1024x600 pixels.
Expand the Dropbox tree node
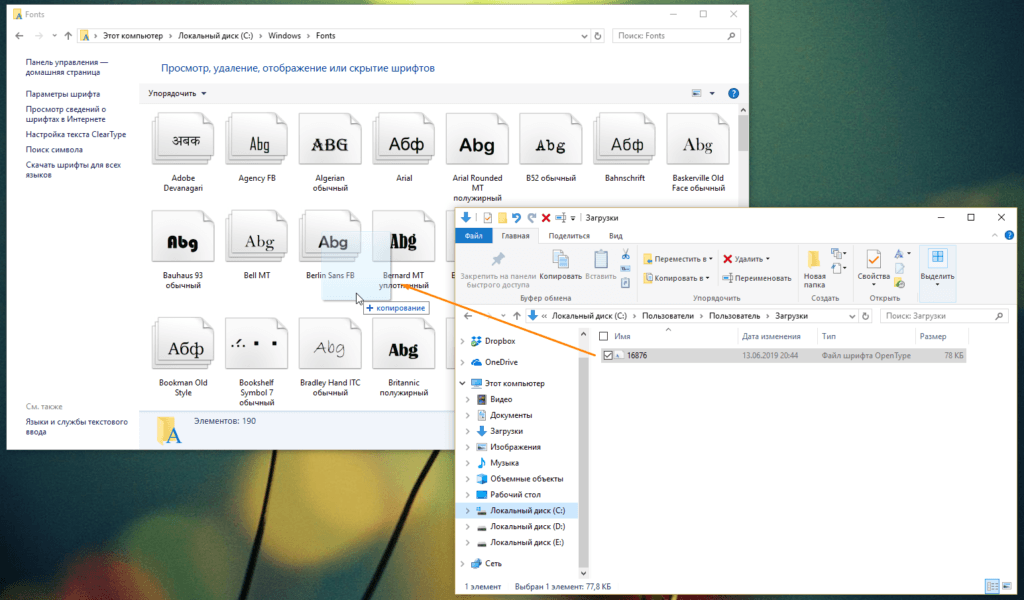point(462,341)
